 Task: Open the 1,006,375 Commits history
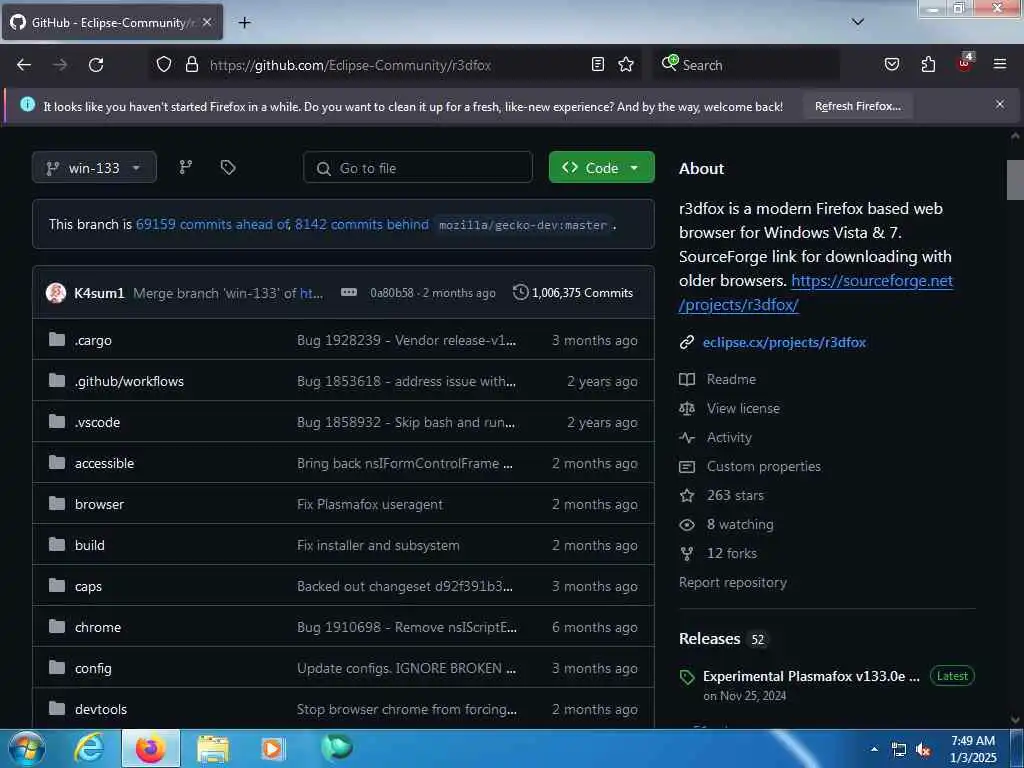pyautogui.click(x=573, y=293)
